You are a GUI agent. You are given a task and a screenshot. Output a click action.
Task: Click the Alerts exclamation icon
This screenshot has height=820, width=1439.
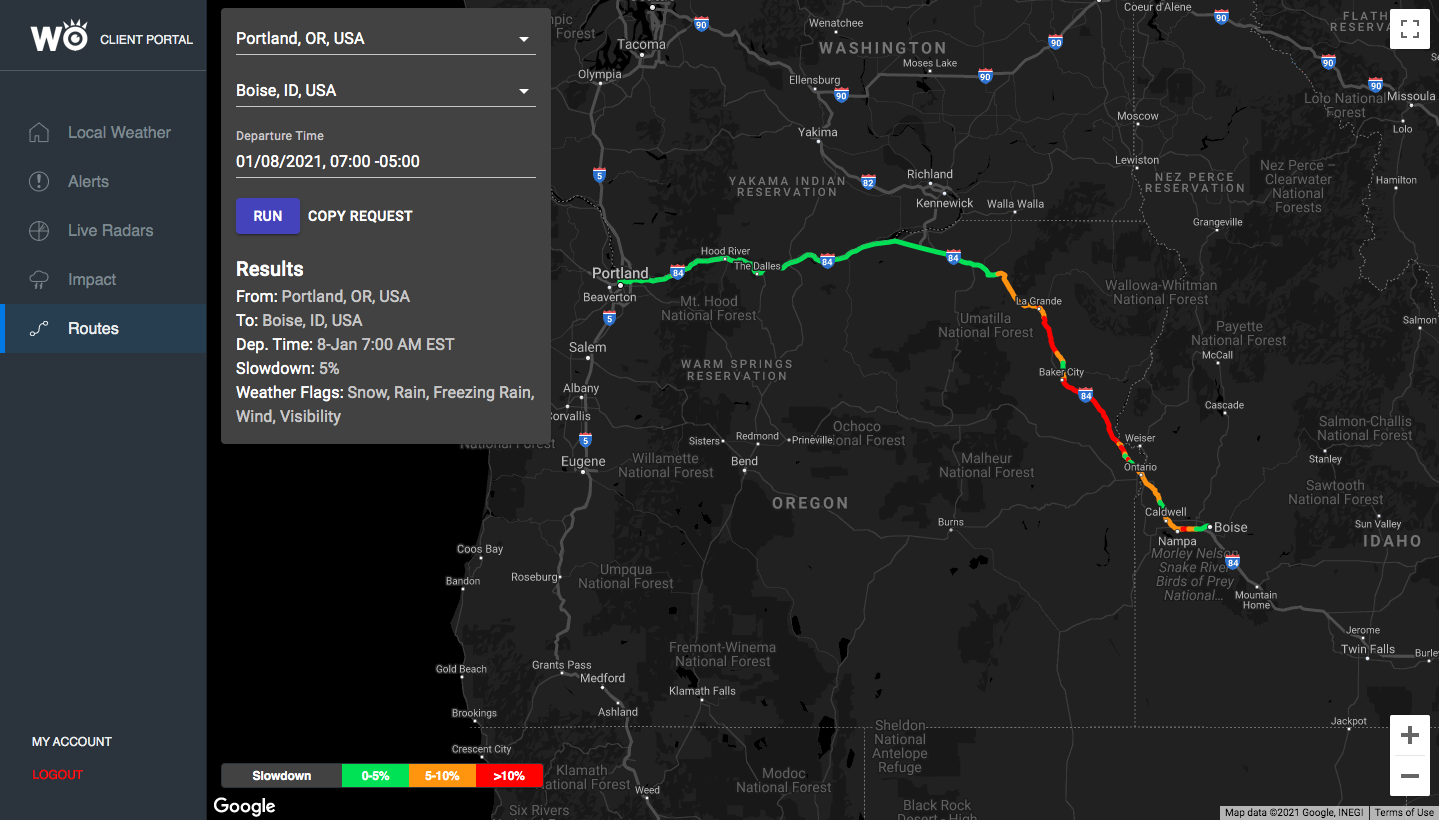click(x=38, y=181)
